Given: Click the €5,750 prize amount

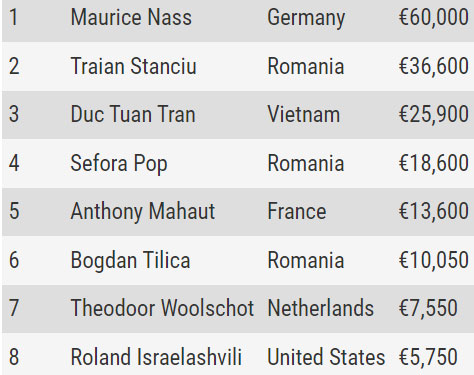Looking at the screenshot, I should [x=428, y=357].
